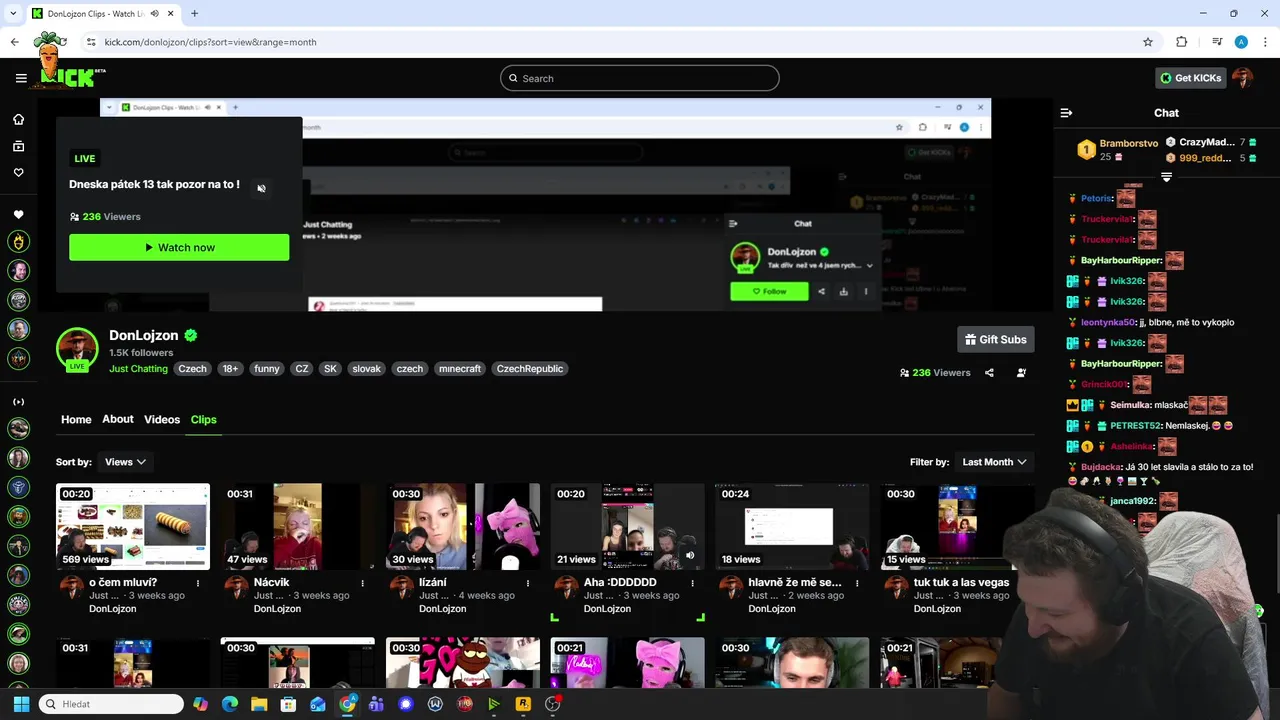1280x720 pixels.
Task: Toggle sound icon on 'Aha :DDDDDD' clip
Action: tap(690, 555)
